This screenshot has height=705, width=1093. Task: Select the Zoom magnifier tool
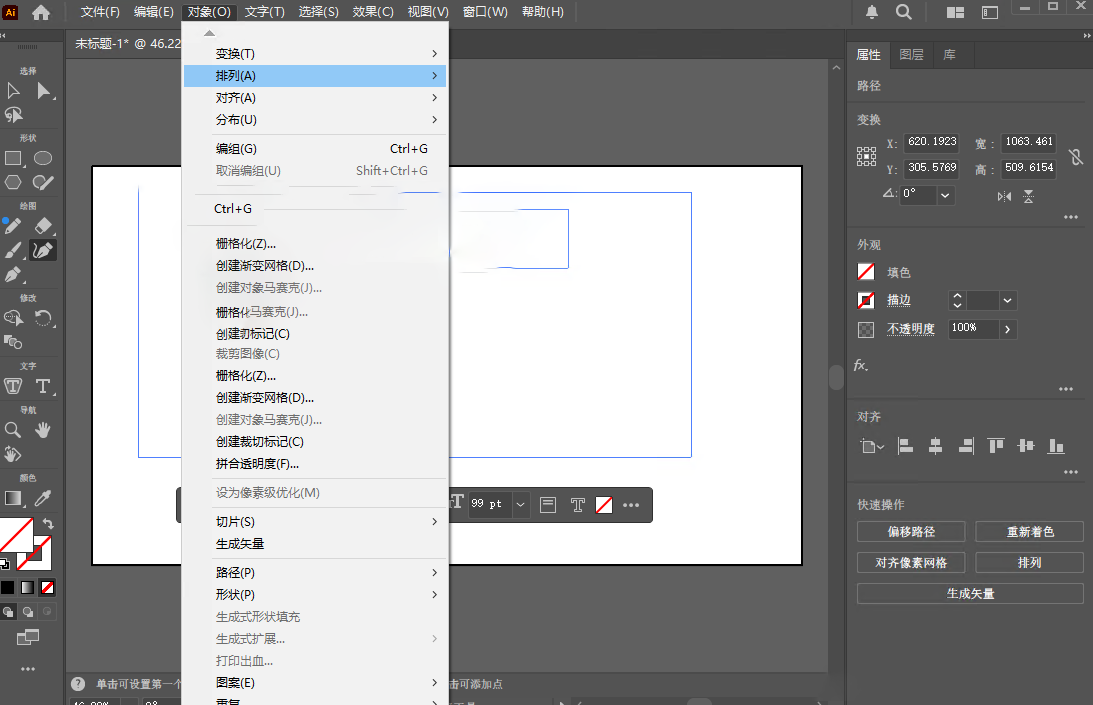click(13, 430)
